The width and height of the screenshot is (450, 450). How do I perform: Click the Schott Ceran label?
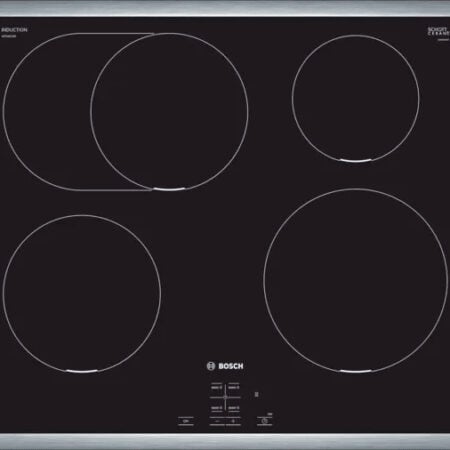coord(438,32)
